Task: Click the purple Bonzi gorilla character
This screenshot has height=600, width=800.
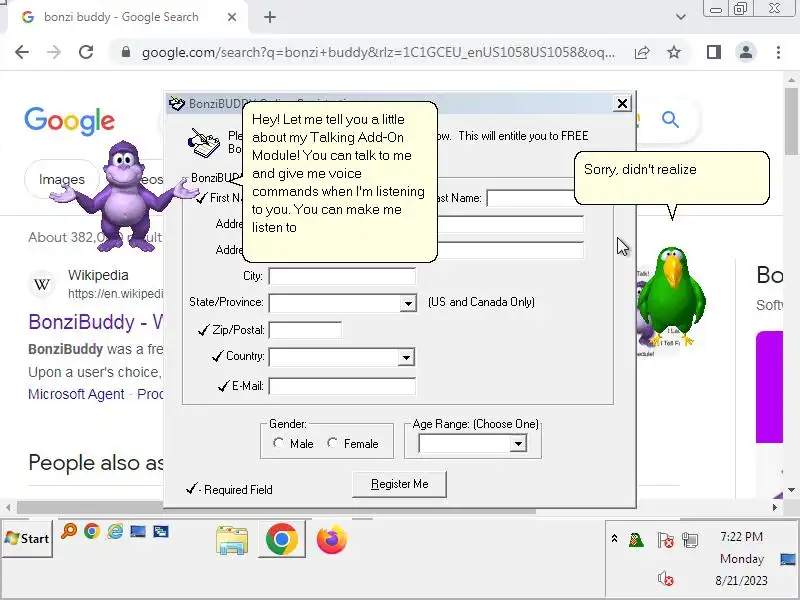Action: tap(124, 196)
